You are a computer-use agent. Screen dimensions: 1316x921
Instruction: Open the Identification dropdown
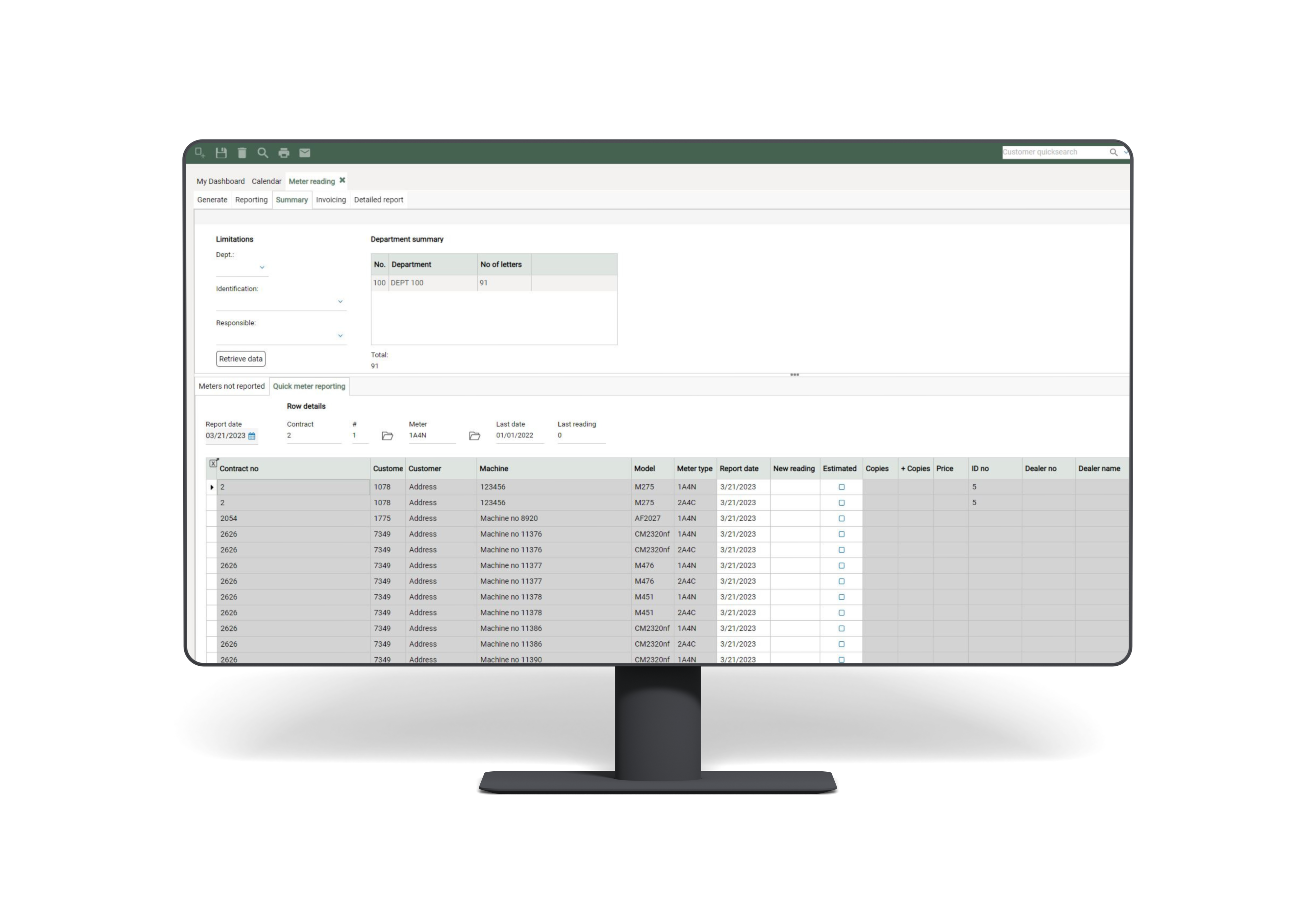[340, 301]
